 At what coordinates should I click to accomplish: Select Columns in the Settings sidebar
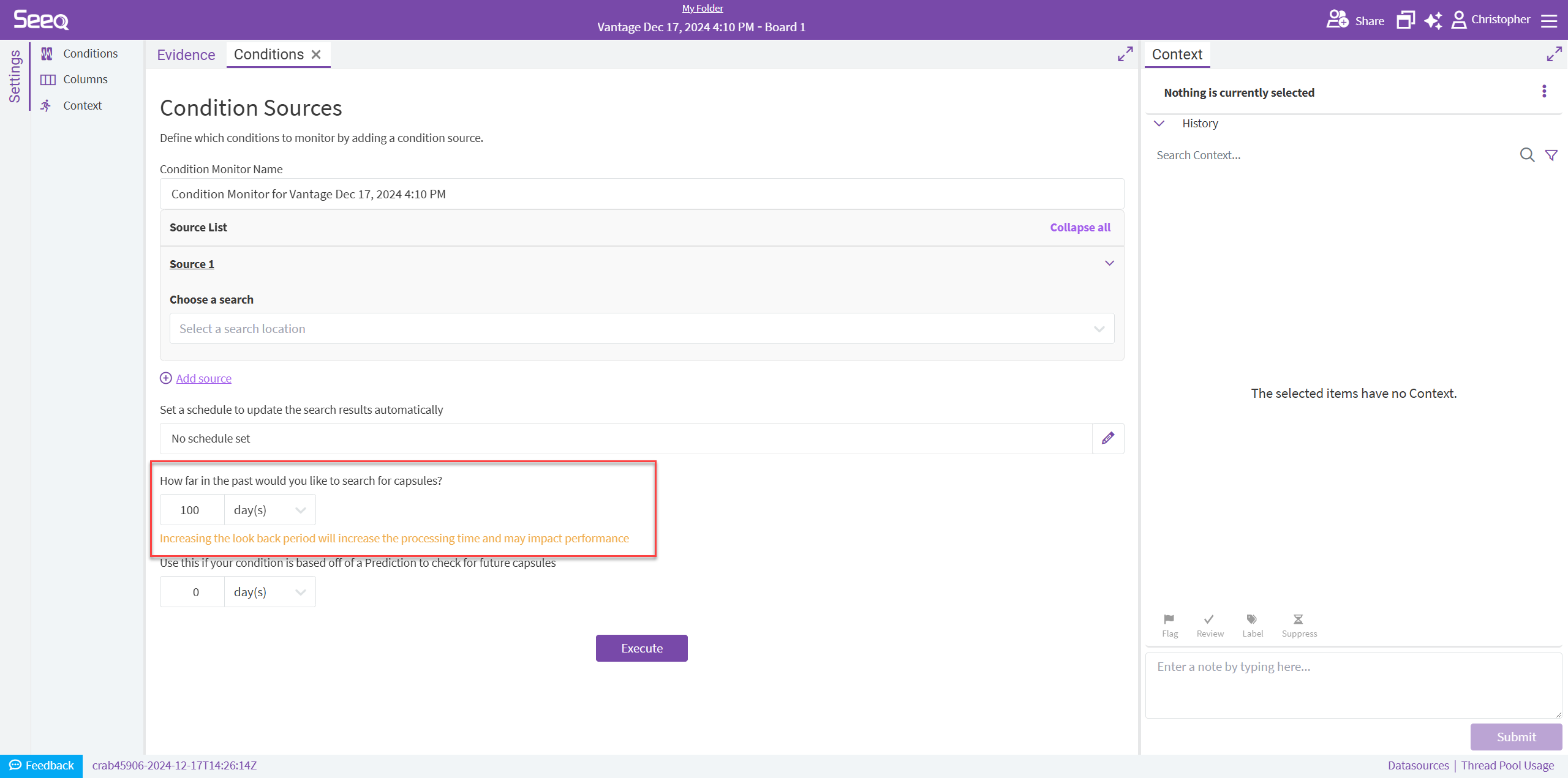pos(85,80)
